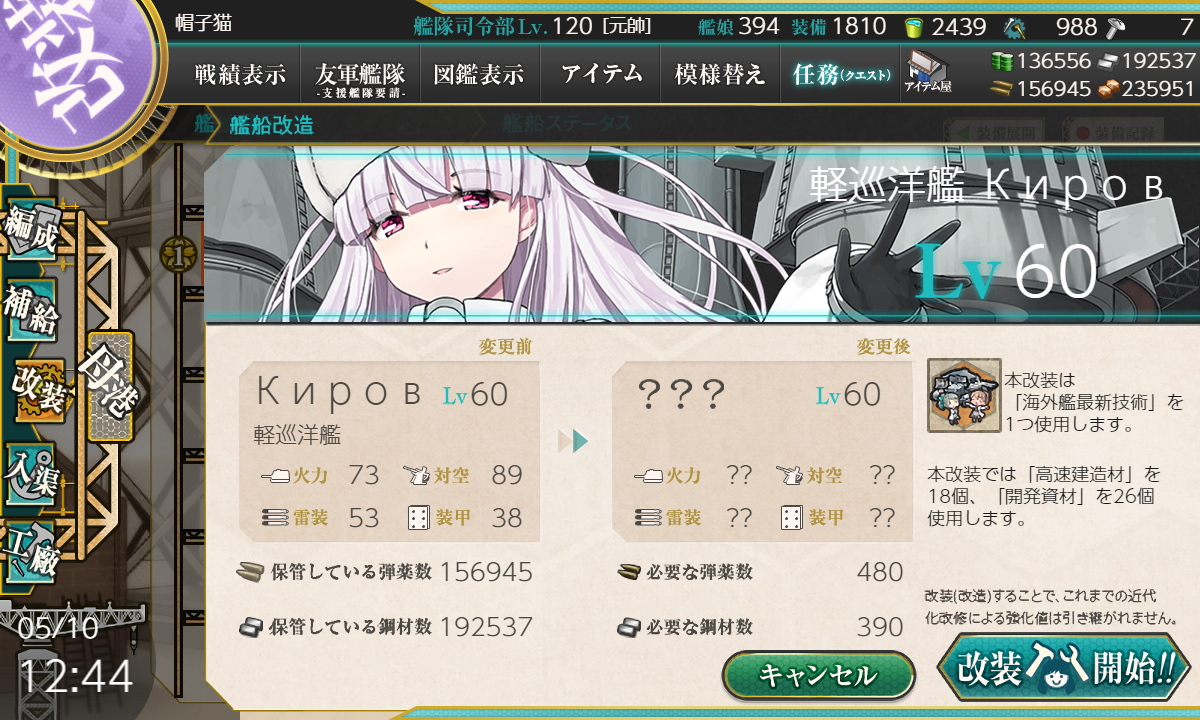Screen dimensions: 1200x720
Task: Click the 改装開始!! button
Action: (1063, 668)
